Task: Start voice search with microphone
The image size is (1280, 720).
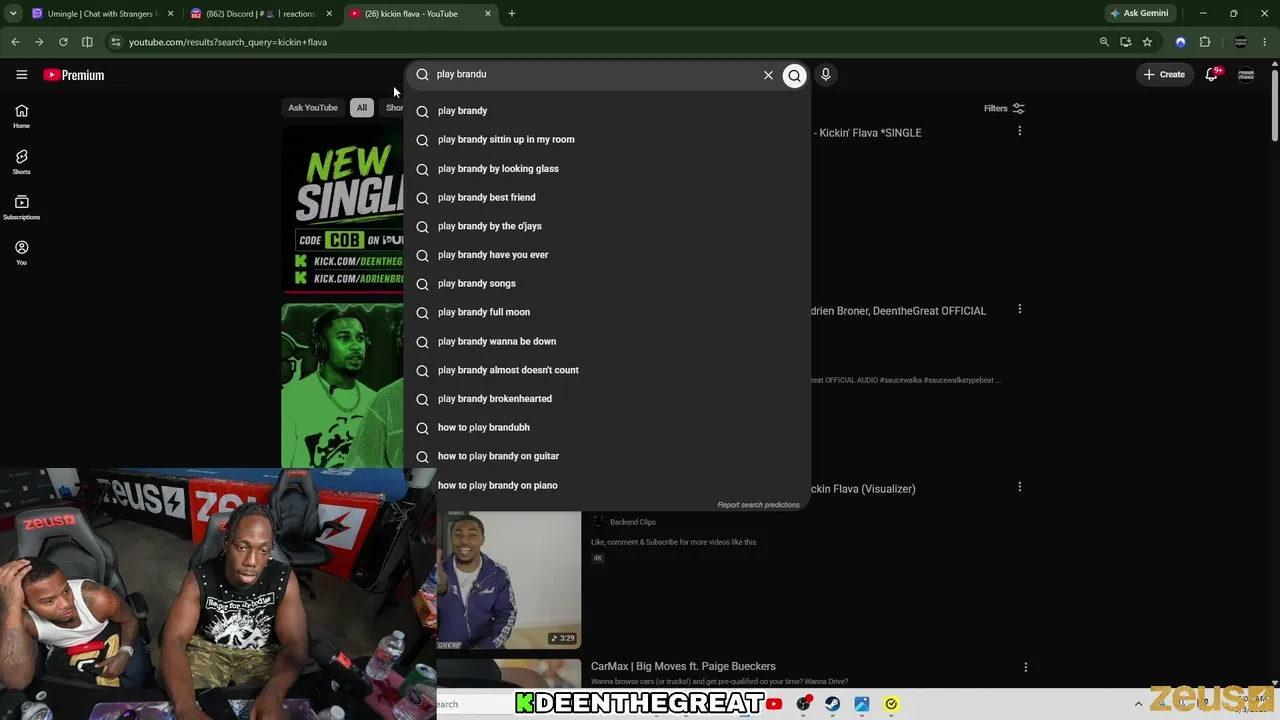Action: point(825,74)
